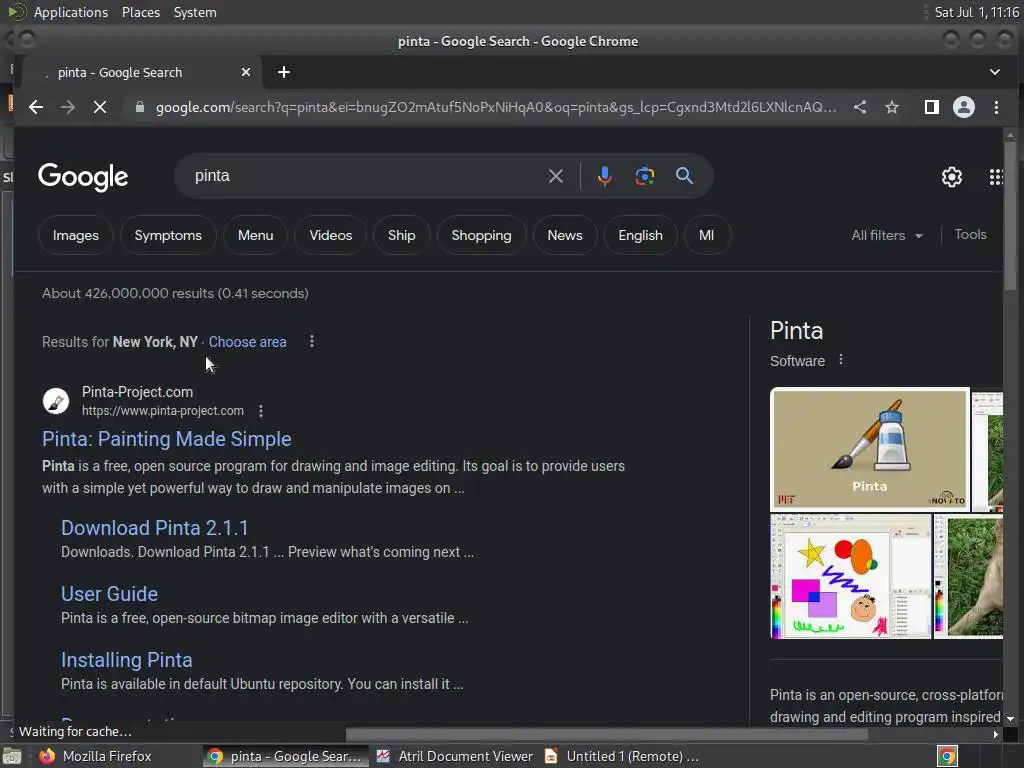The height and width of the screenshot is (768, 1024).
Task: Open Chrome profile avatar
Action: pos(964,107)
